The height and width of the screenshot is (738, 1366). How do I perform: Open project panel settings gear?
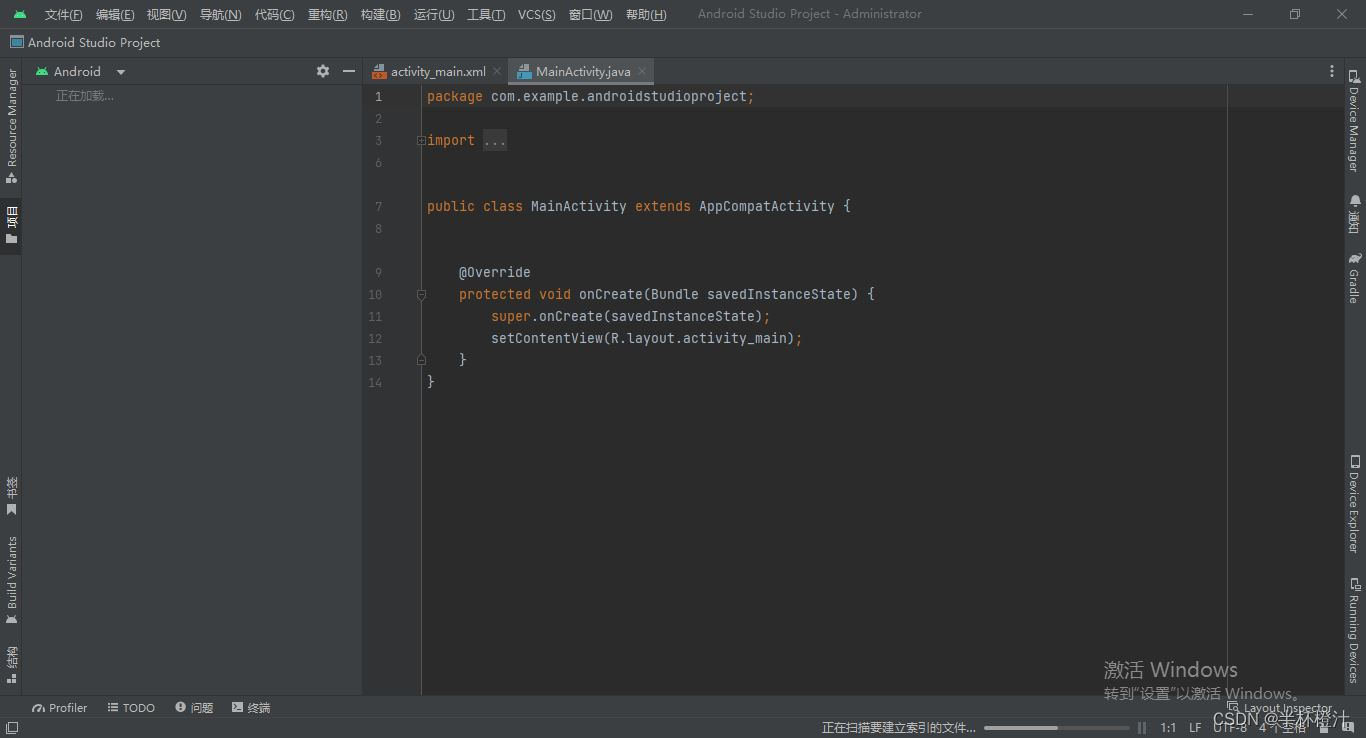click(x=323, y=71)
